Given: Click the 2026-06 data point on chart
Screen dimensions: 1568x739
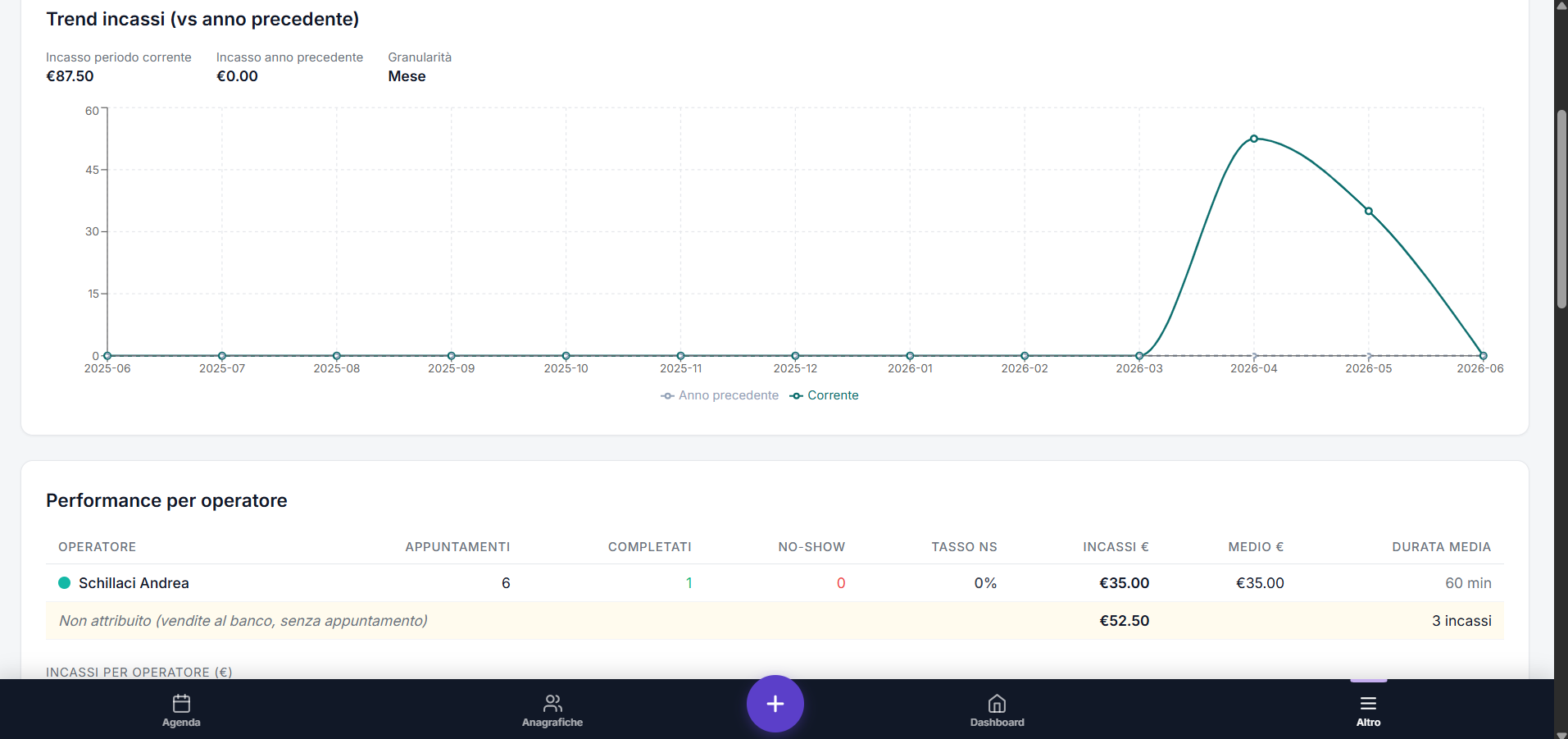Looking at the screenshot, I should pyautogui.click(x=1483, y=356).
